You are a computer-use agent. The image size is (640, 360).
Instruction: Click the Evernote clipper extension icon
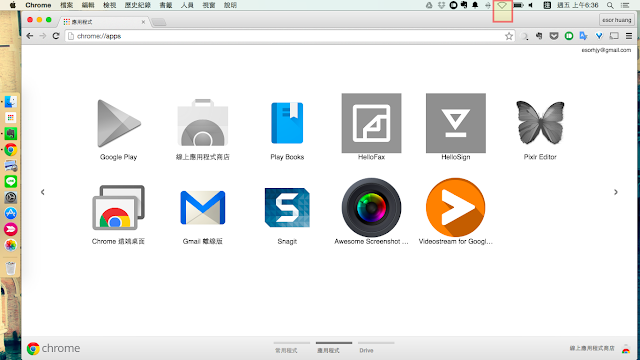tap(539, 36)
